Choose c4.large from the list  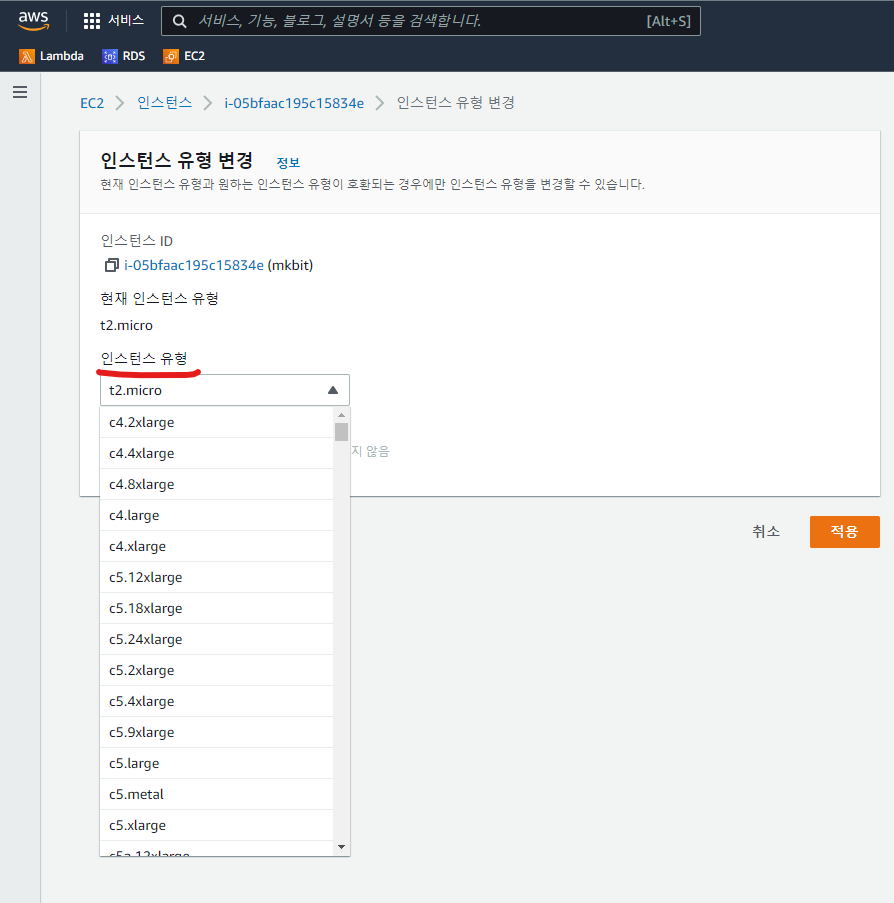[217, 515]
